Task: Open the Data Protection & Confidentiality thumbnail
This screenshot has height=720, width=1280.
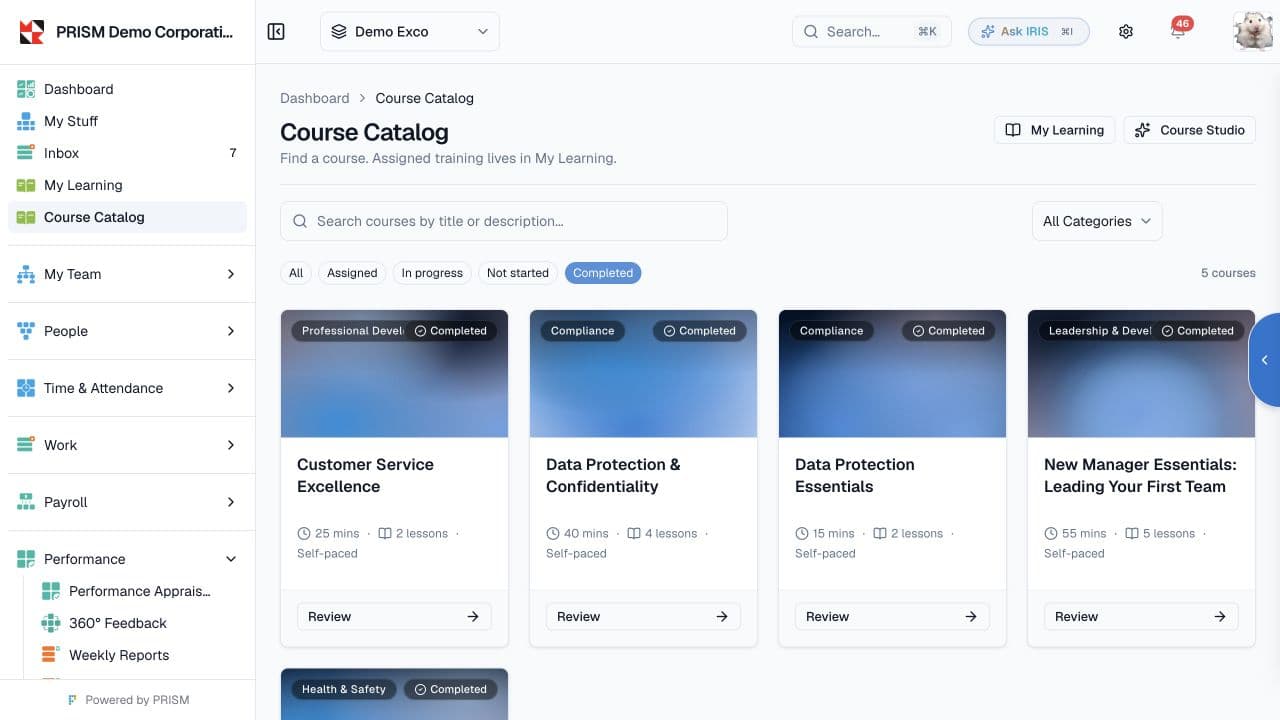Action: coord(643,374)
